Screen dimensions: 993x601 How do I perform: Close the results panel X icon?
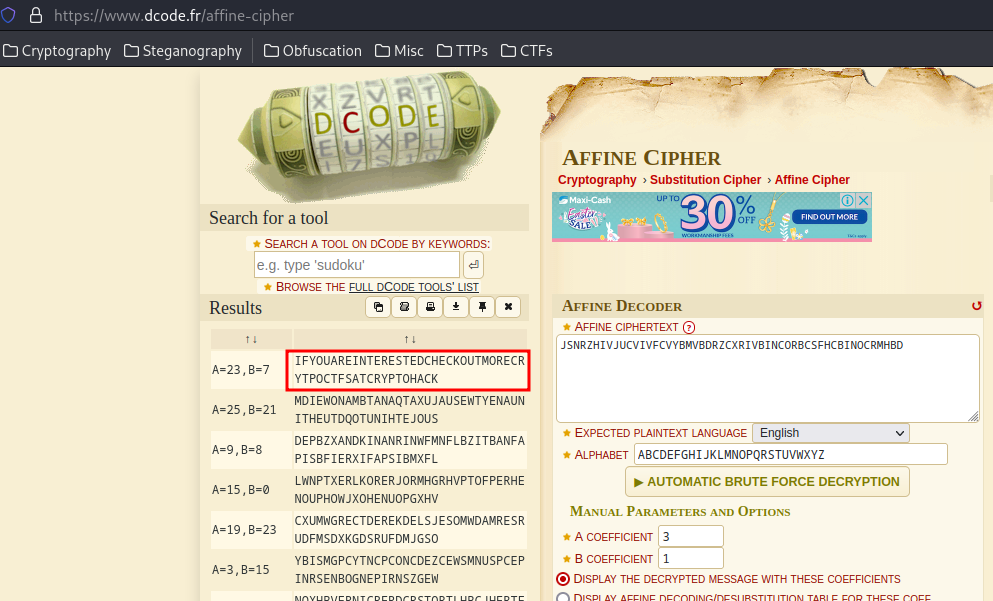508,307
